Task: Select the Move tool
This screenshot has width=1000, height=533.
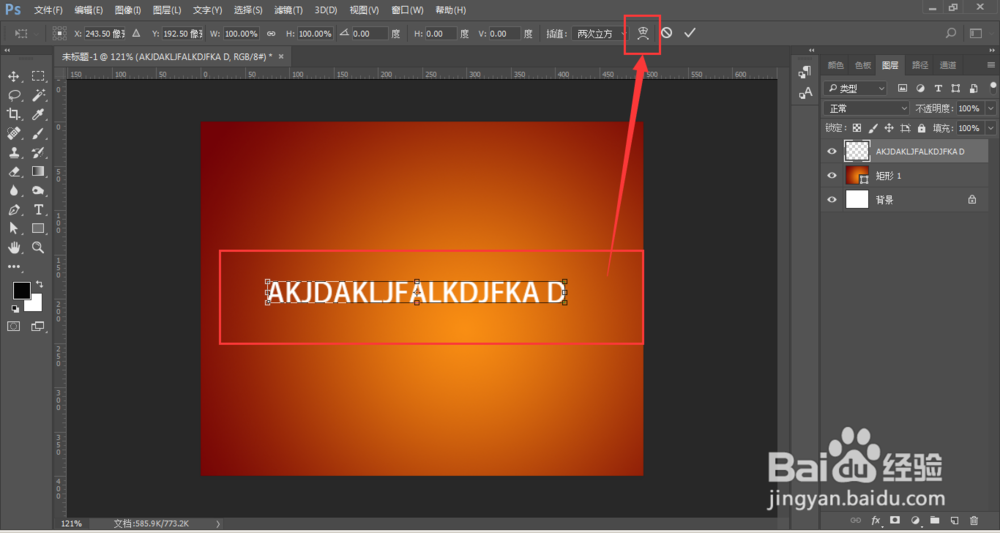Action: [x=13, y=77]
